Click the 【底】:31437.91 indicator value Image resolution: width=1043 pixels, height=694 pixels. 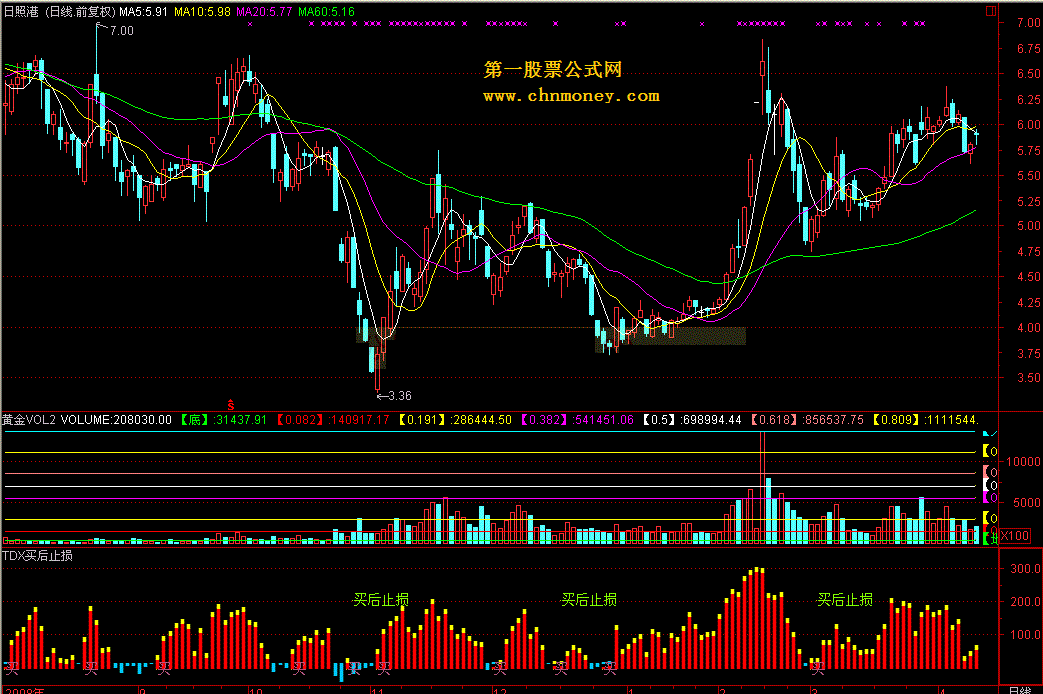(x=224, y=420)
